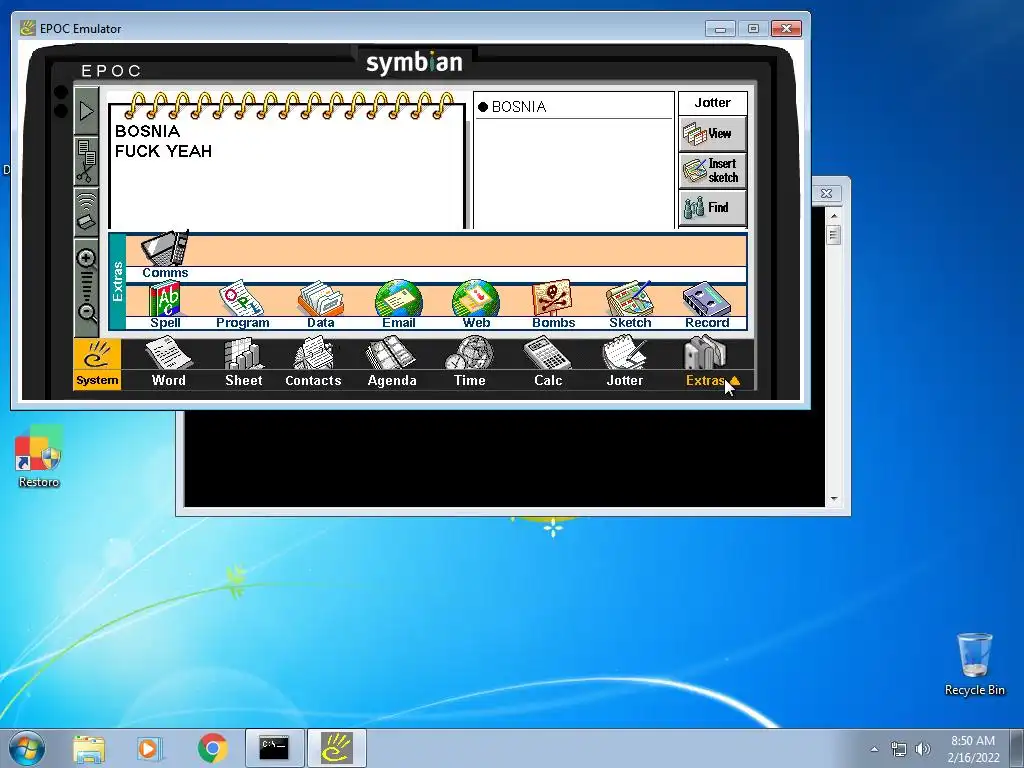Open the Time app
The width and height of the screenshot is (1024, 768).
tap(470, 362)
